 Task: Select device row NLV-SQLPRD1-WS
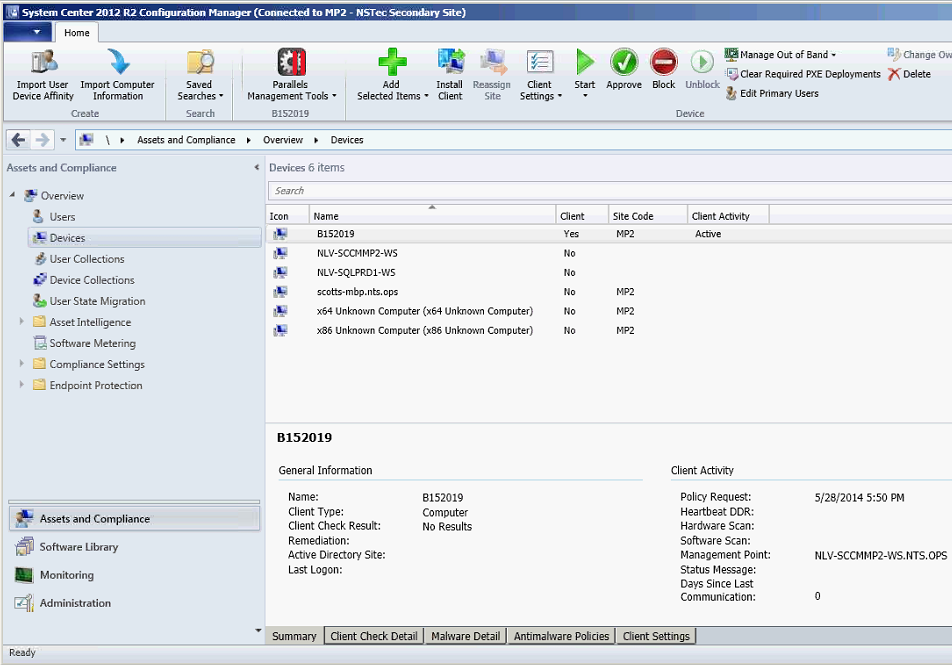click(609, 273)
